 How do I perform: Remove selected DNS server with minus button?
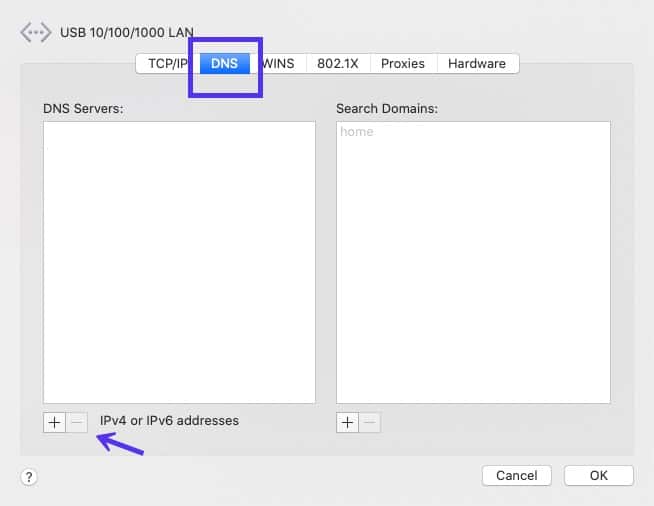click(x=77, y=422)
